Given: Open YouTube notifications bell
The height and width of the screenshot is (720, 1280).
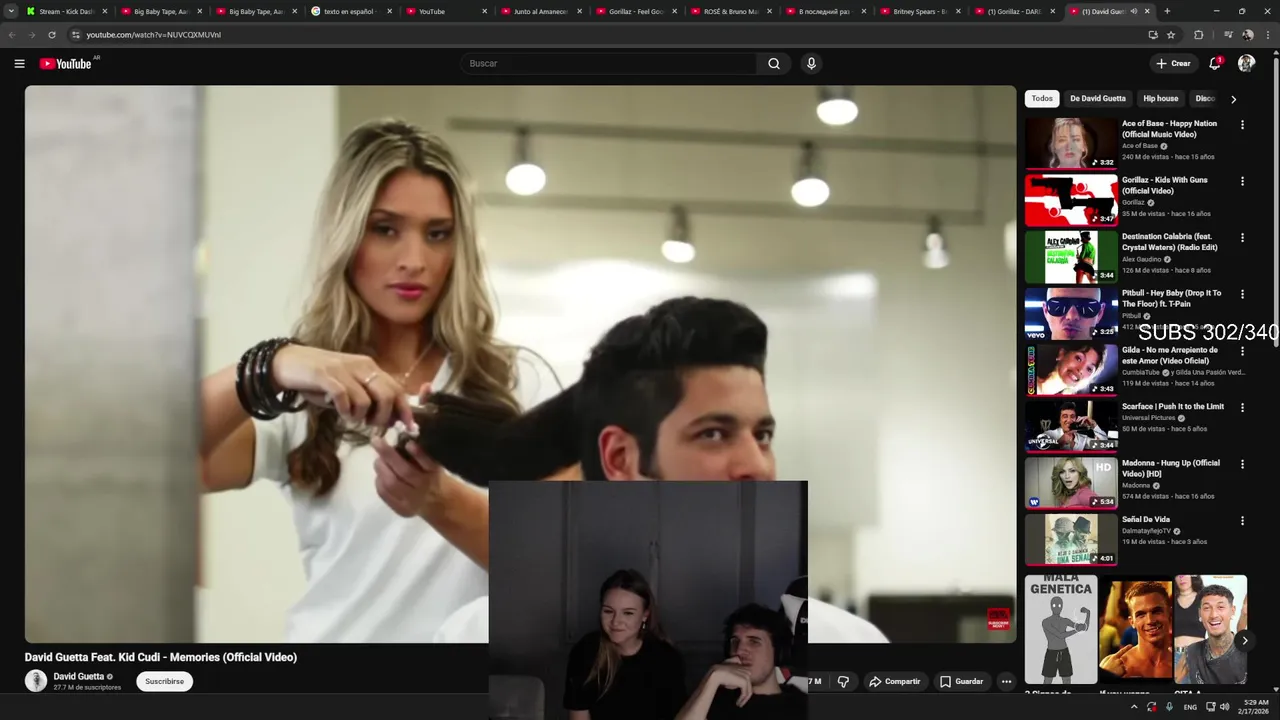Looking at the screenshot, I should point(1215,63).
